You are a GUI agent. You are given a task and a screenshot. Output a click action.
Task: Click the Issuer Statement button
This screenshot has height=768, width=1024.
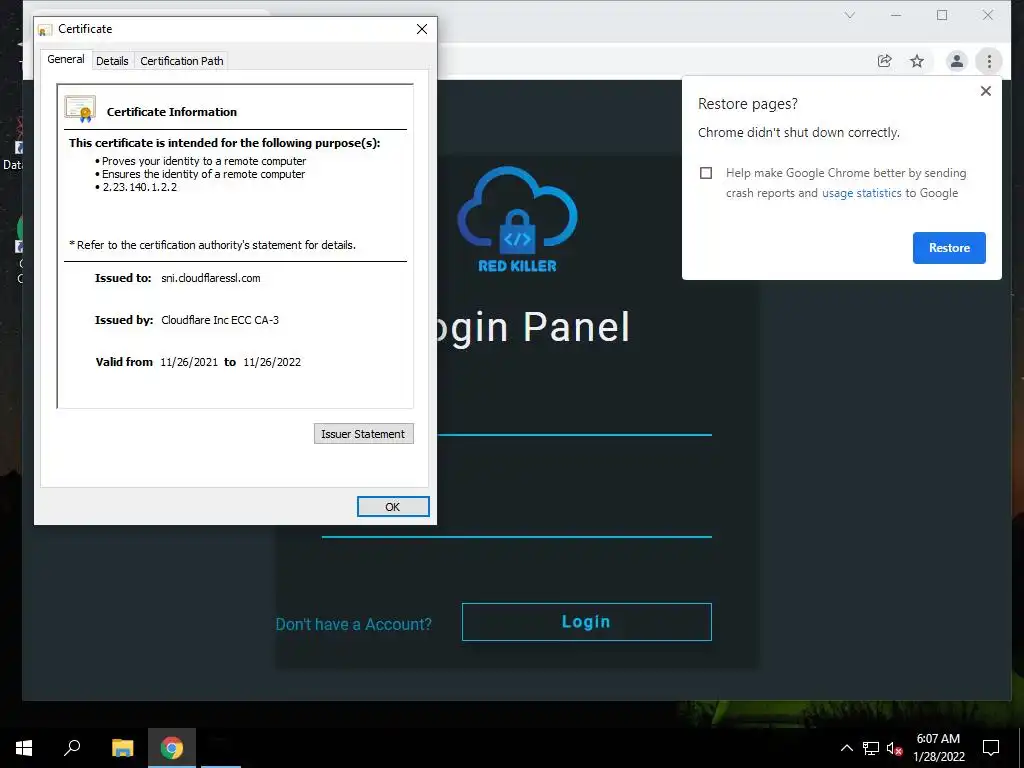point(363,434)
